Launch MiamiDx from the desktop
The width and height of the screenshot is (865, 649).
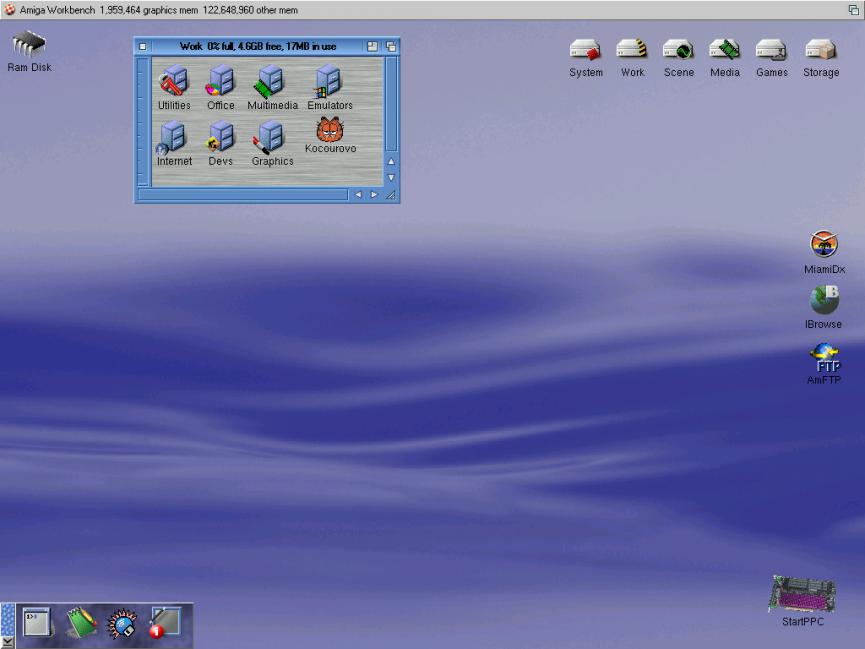pyautogui.click(x=824, y=244)
